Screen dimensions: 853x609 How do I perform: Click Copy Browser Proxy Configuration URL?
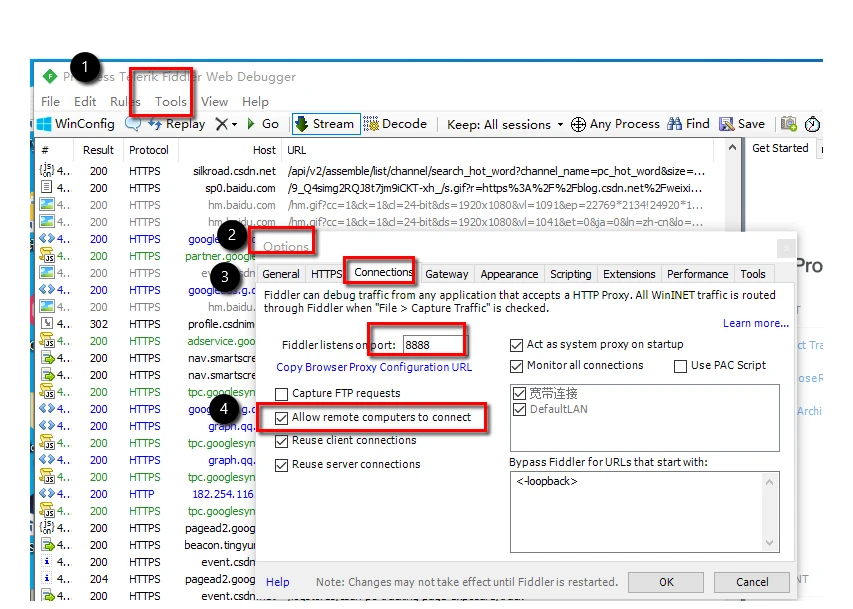tap(374, 367)
